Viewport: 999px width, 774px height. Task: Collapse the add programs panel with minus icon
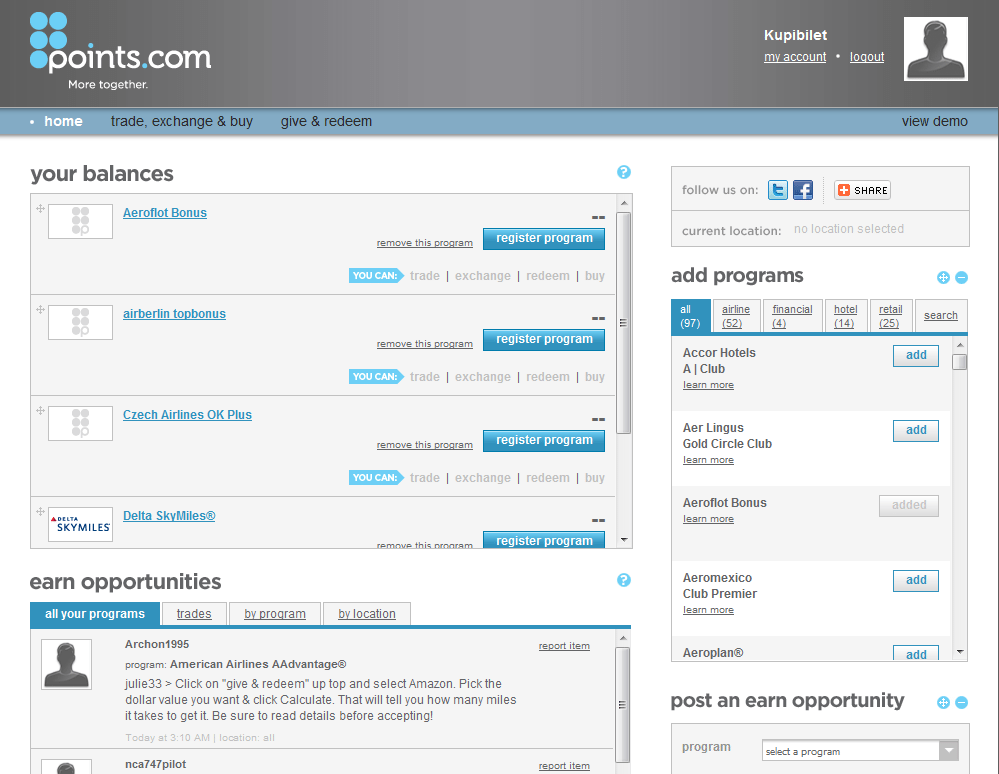[961, 277]
